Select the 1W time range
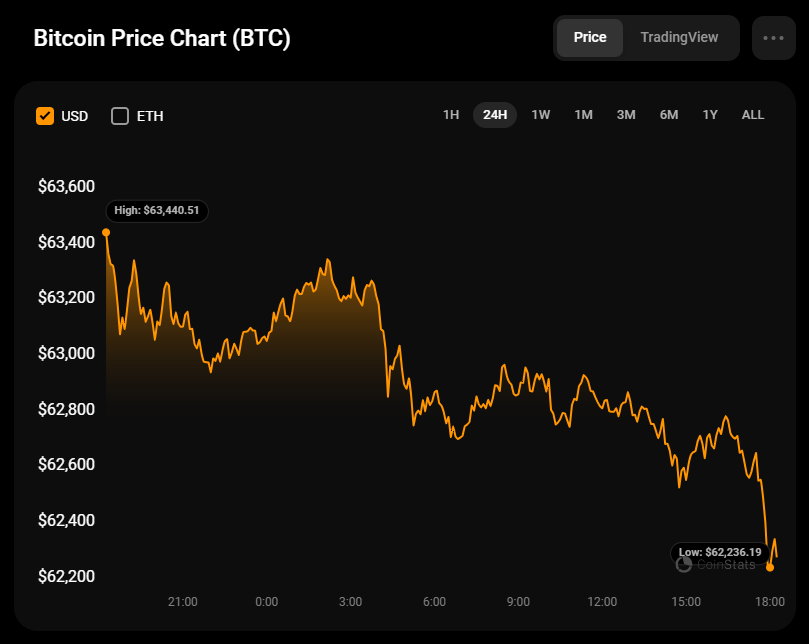The height and width of the screenshot is (644, 809). pos(541,115)
